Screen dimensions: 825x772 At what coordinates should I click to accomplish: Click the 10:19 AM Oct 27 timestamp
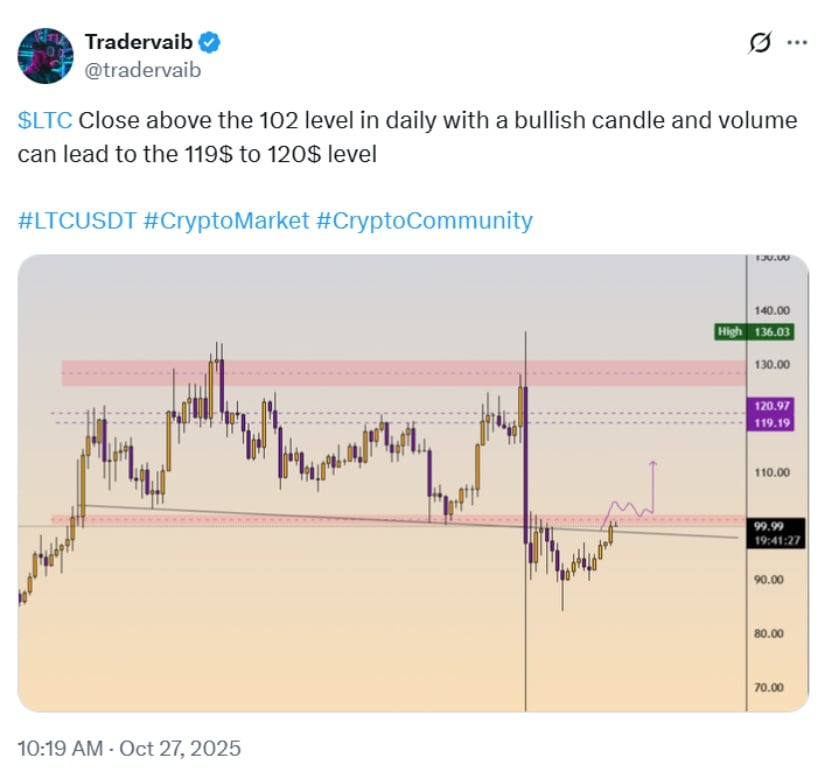pos(130,748)
